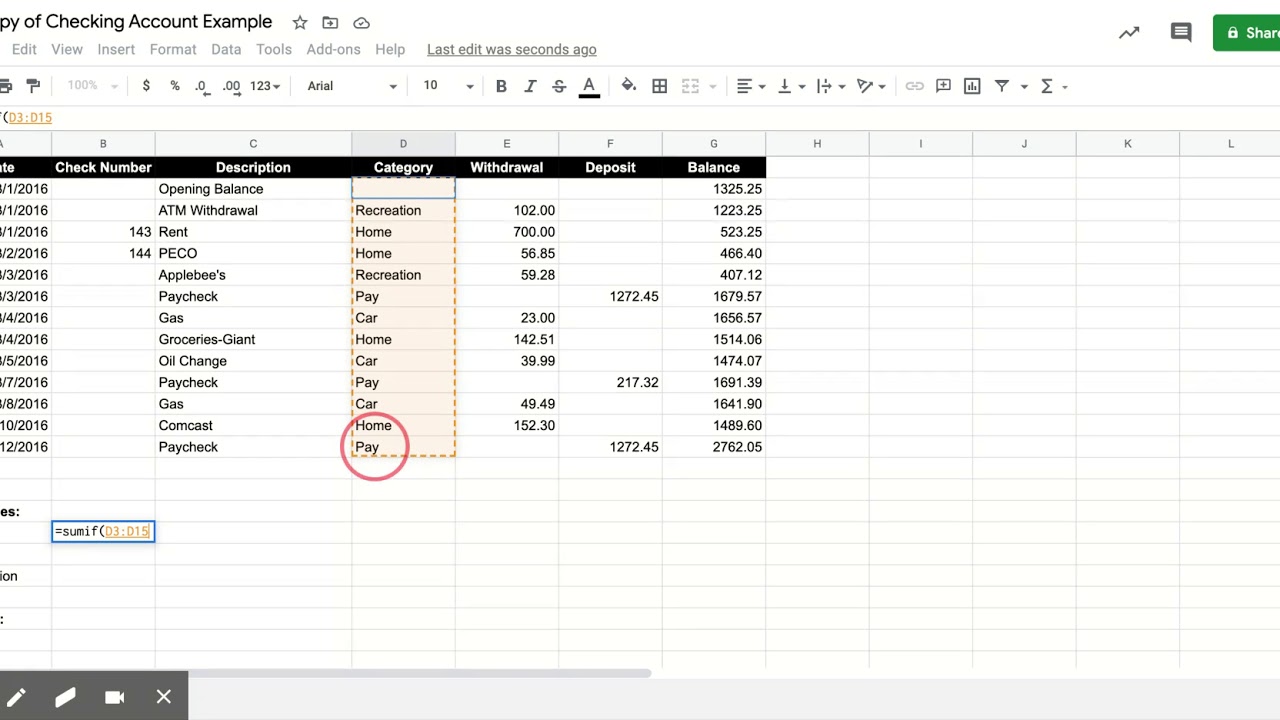Open the Help menu

click(x=390, y=49)
